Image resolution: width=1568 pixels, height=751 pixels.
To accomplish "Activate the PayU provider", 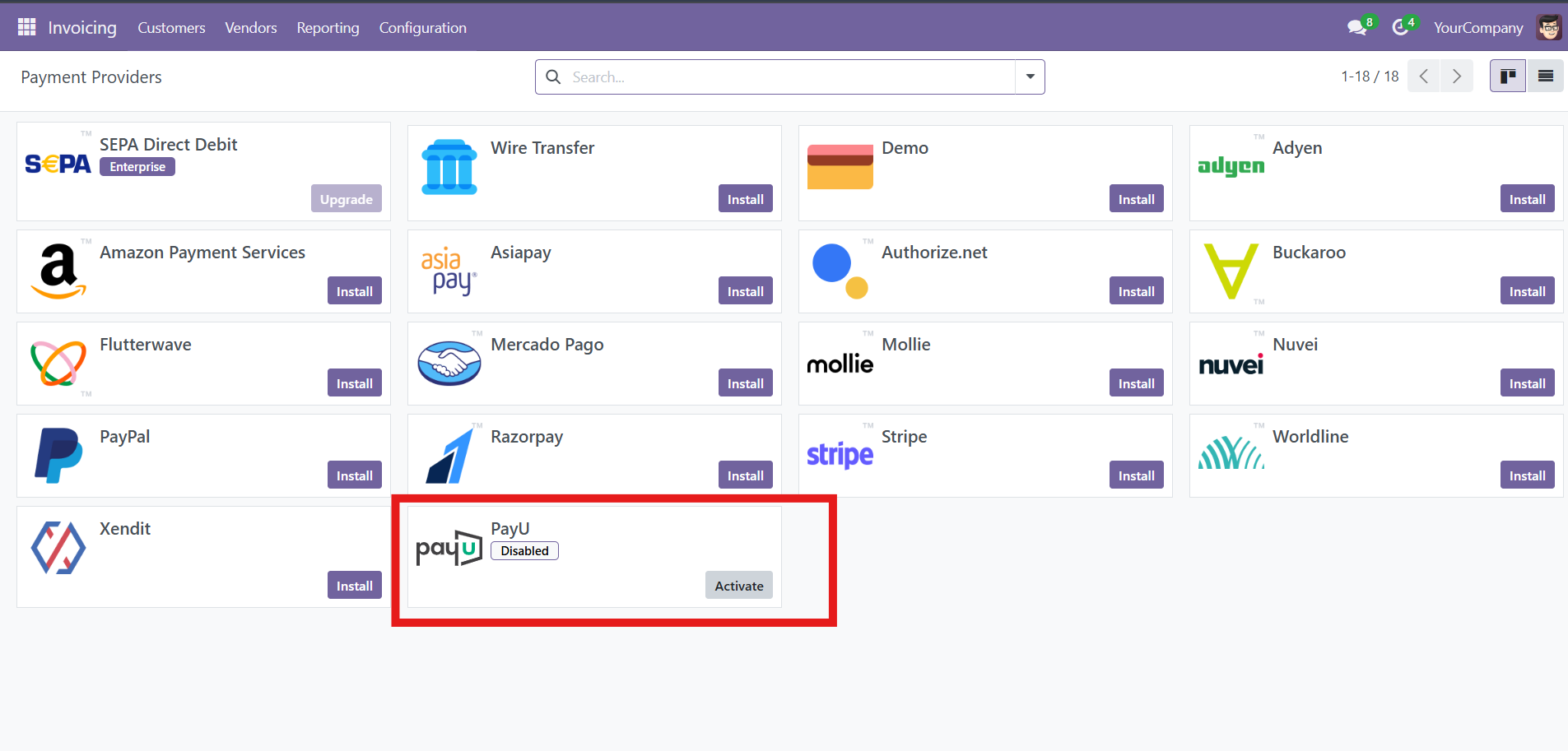I will coord(739,586).
